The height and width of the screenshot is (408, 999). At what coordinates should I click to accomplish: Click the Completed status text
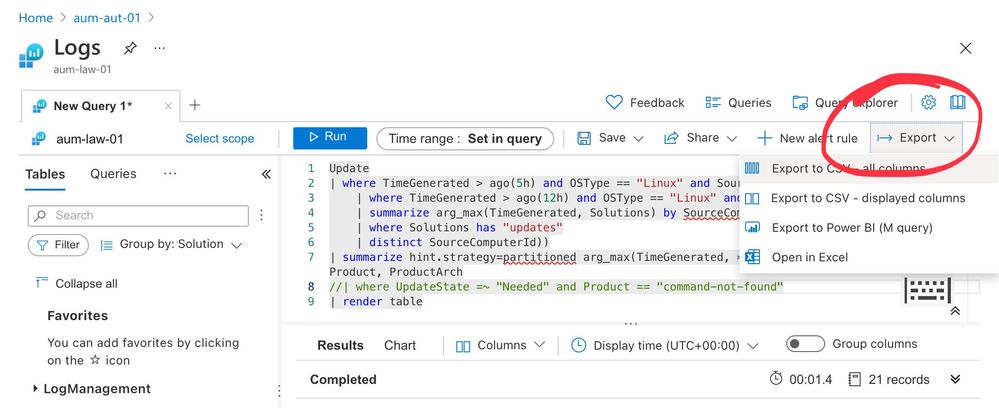coord(343,380)
